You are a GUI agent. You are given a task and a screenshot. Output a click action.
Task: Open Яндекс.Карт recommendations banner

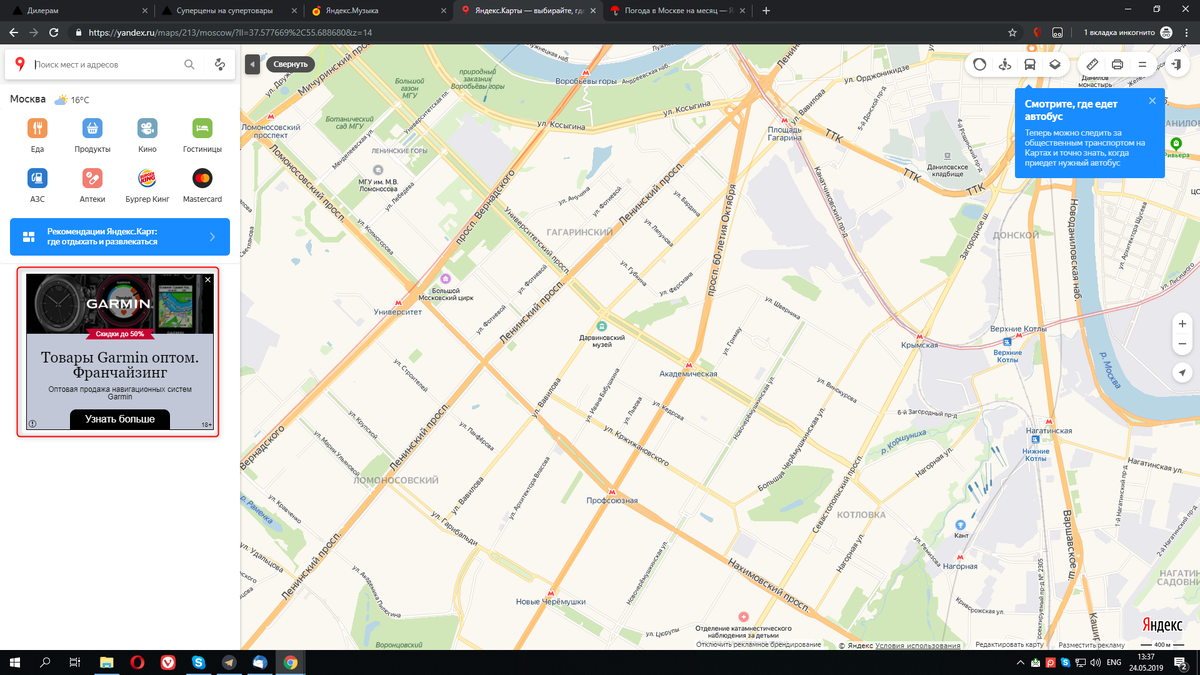[120, 237]
